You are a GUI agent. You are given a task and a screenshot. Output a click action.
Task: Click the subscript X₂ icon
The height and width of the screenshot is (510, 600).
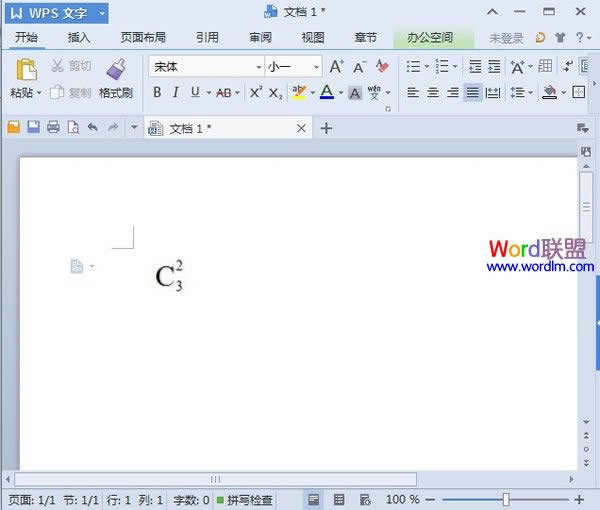tap(276, 92)
